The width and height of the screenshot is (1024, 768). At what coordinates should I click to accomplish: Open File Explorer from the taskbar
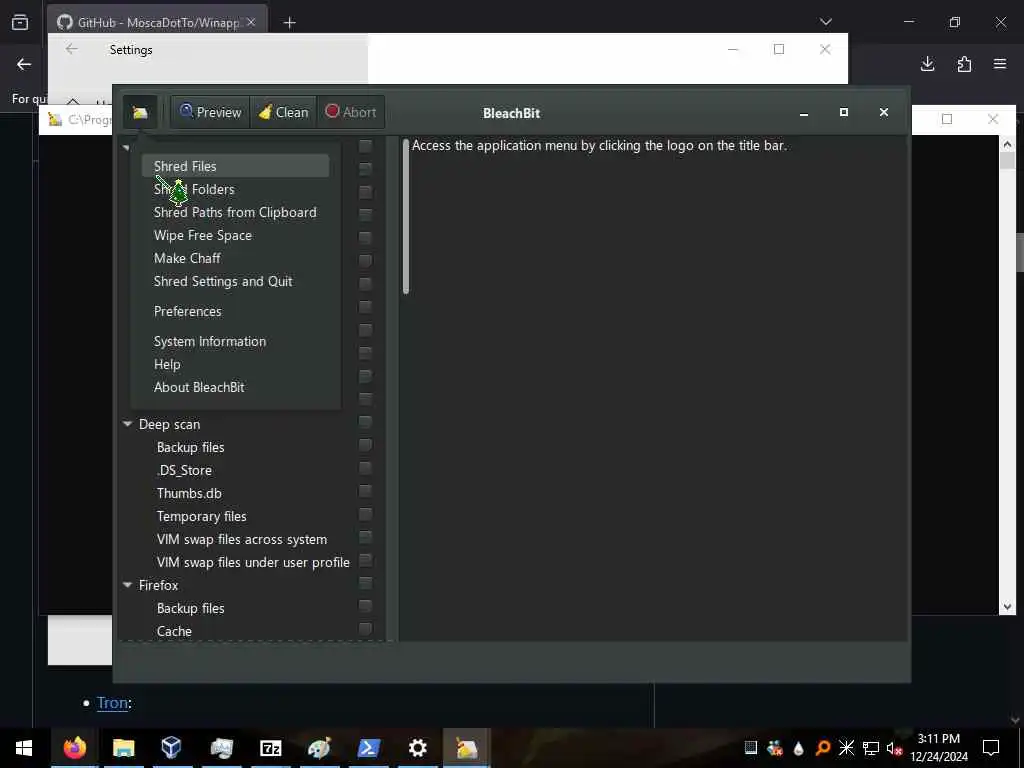coord(123,748)
